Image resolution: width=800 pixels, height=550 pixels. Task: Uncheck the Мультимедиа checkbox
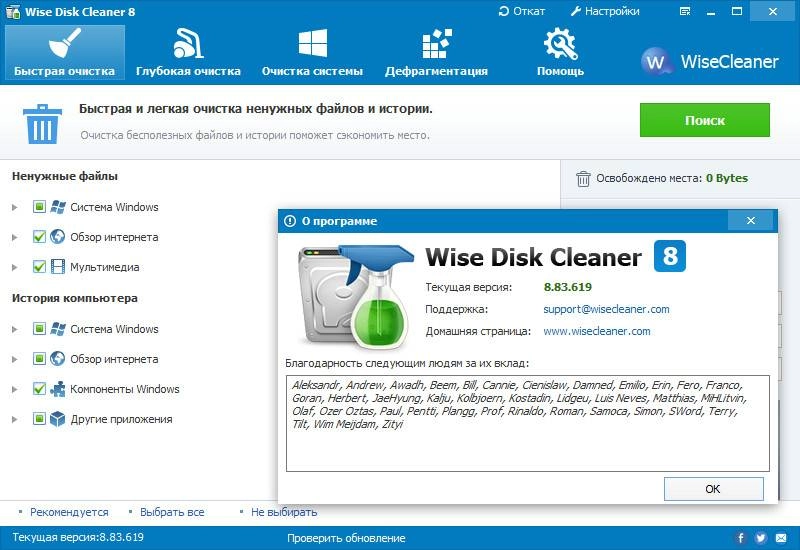(x=39, y=267)
